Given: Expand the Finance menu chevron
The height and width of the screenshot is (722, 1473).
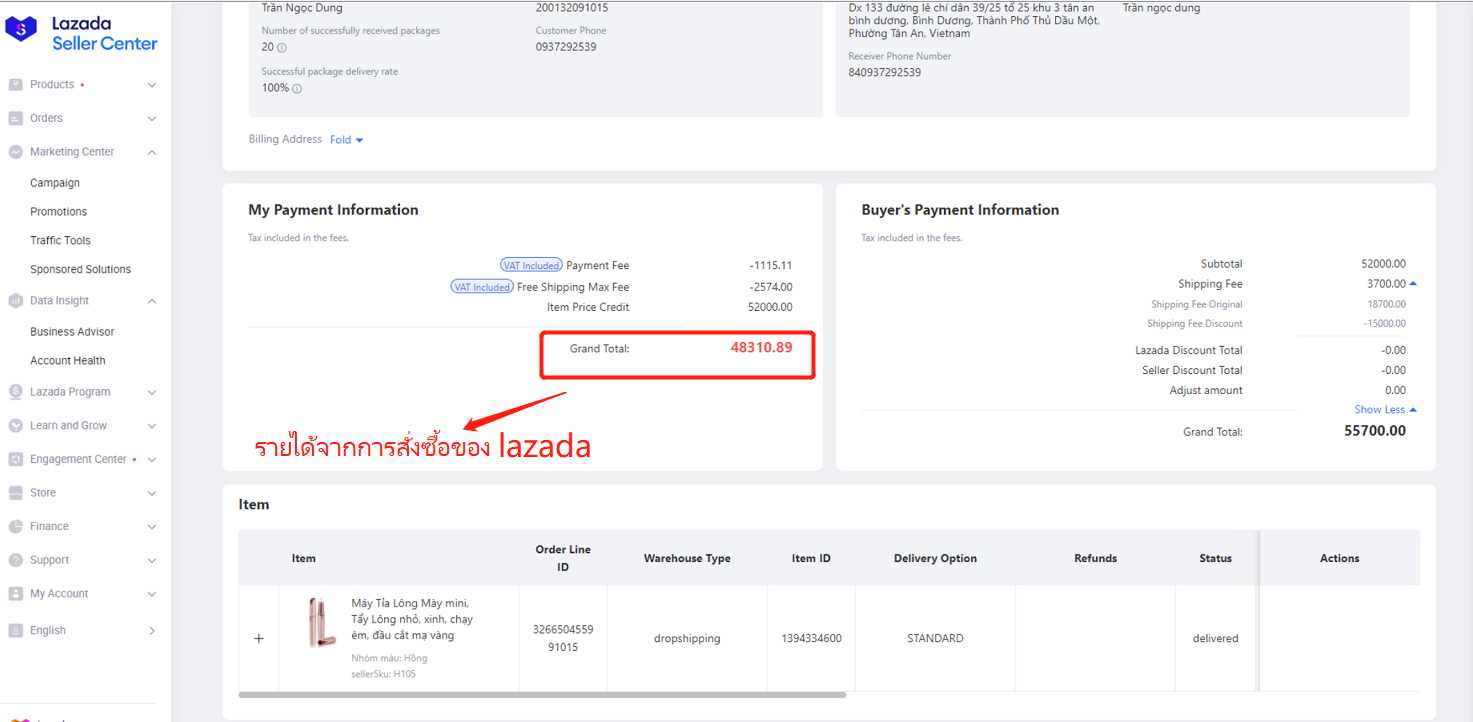Looking at the screenshot, I should (x=152, y=527).
